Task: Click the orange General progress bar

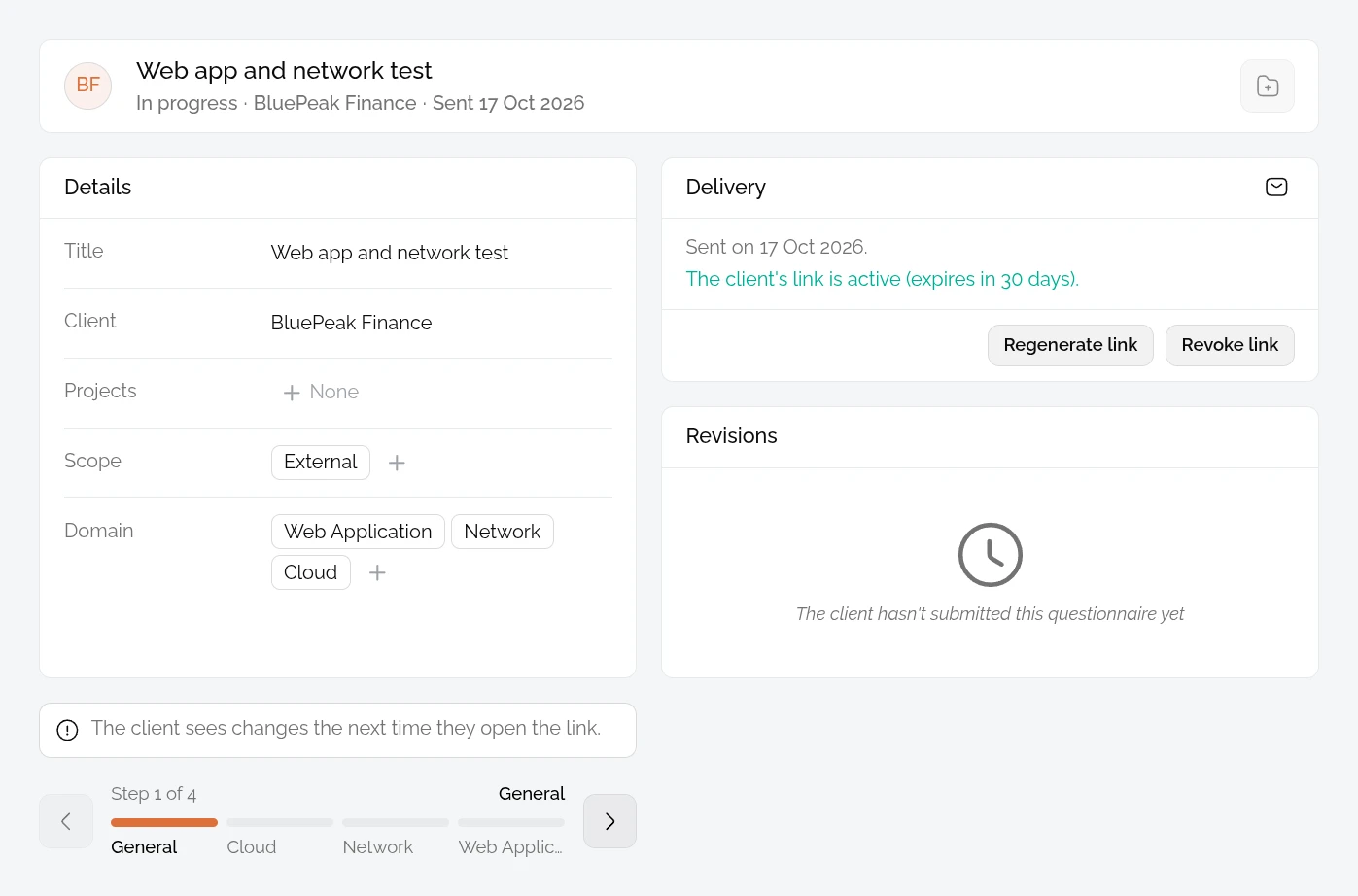Action: click(x=164, y=822)
